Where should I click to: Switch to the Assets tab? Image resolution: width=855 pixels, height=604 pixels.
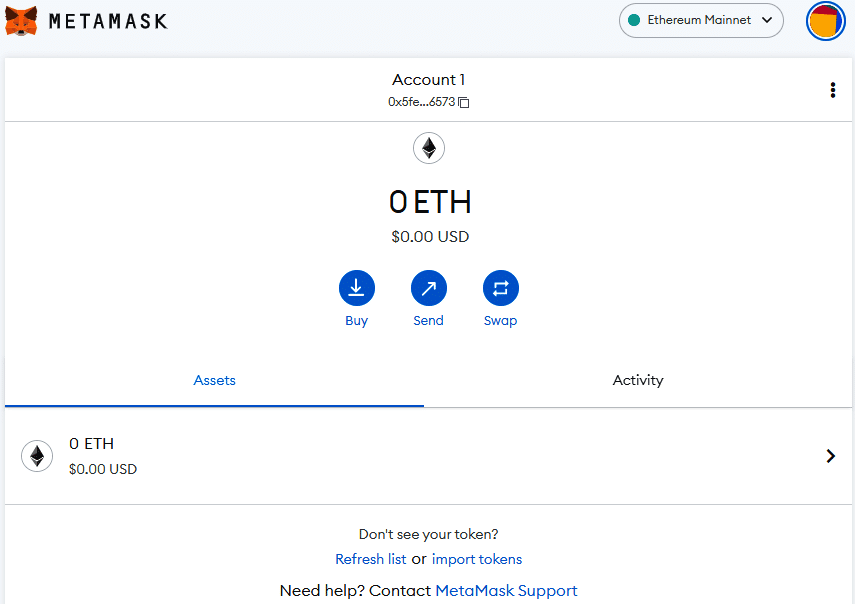click(214, 380)
